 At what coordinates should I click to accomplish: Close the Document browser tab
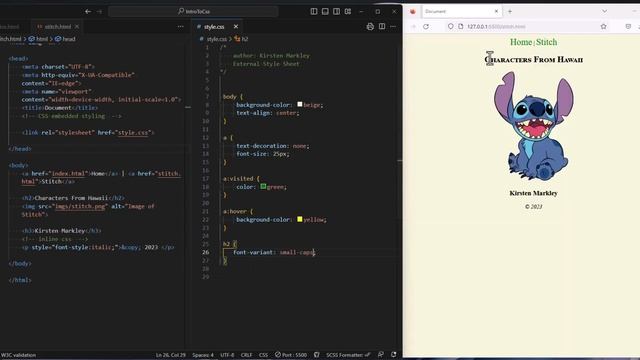click(496, 11)
